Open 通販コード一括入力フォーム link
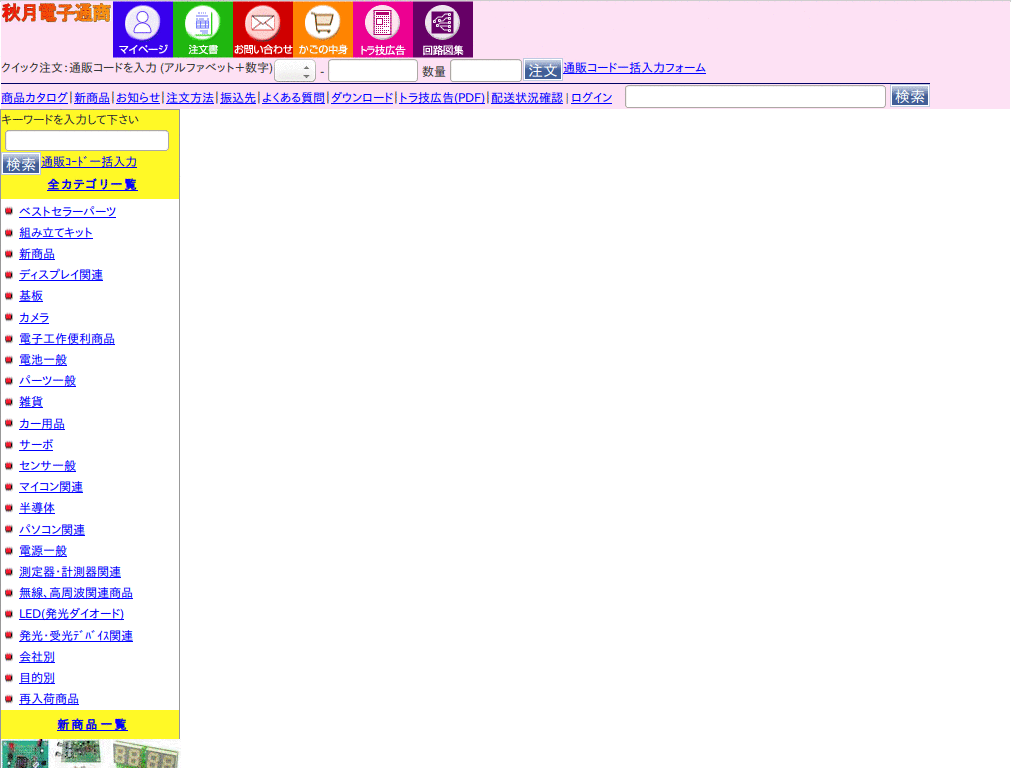The image size is (1024, 768). pyautogui.click(x=634, y=68)
